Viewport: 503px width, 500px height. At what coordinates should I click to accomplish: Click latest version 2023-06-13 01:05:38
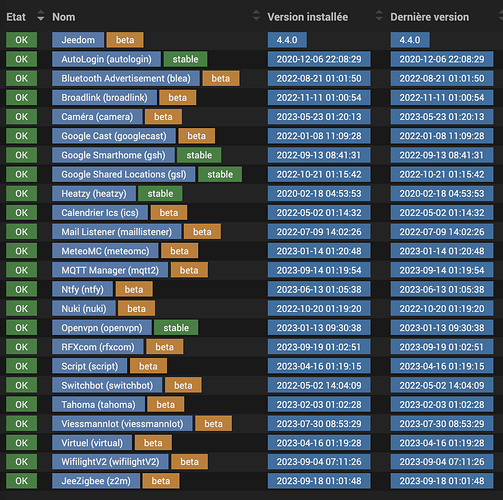[442, 289]
